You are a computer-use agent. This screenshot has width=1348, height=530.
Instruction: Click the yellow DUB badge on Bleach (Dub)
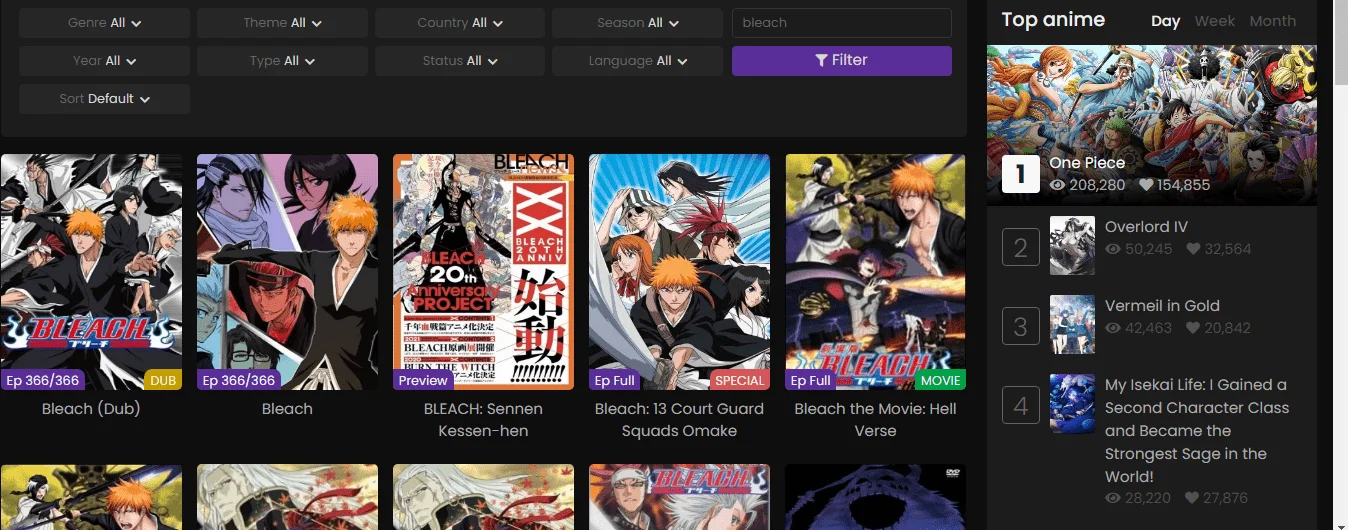[x=163, y=380]
